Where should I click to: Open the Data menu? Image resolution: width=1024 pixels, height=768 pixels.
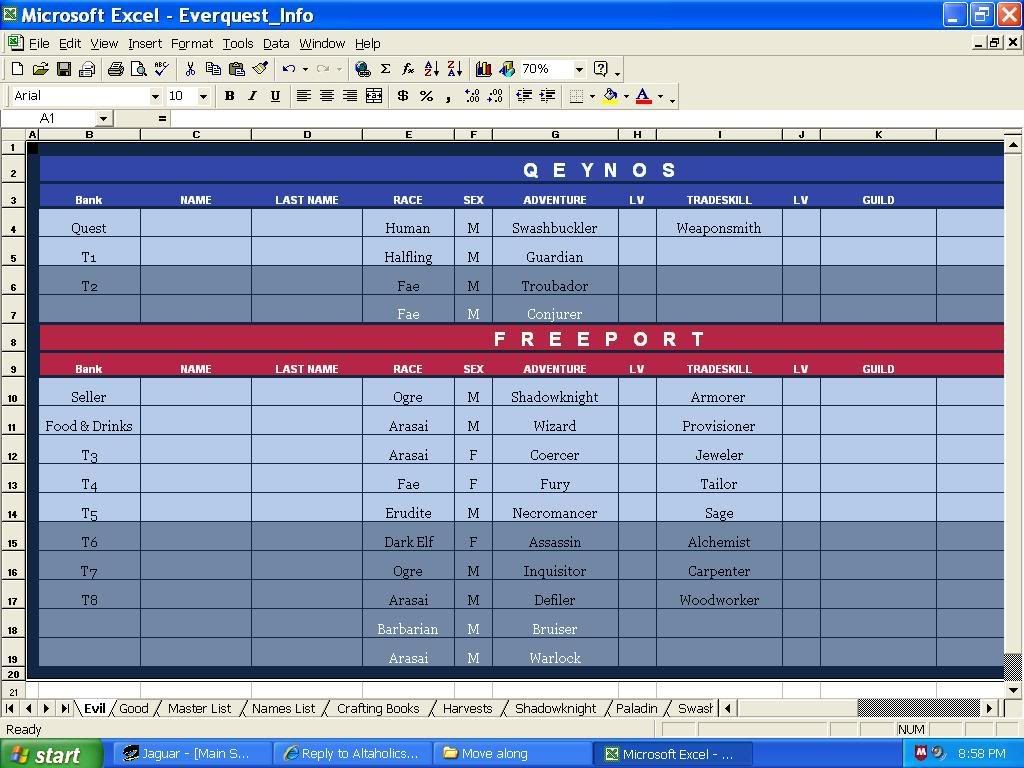276,43
